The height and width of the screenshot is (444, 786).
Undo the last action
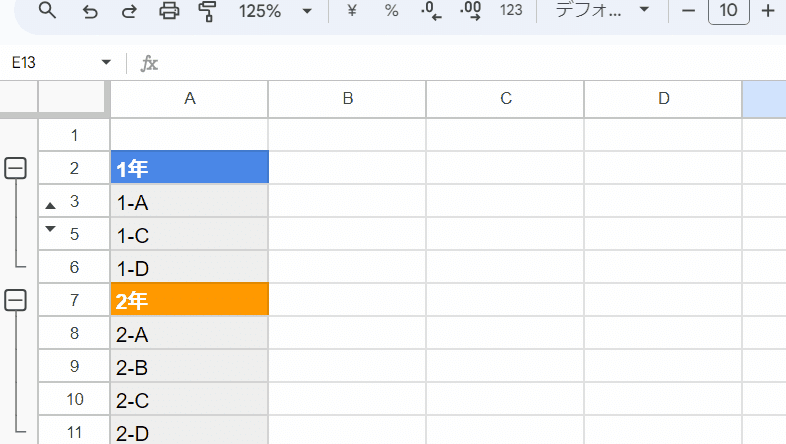coord(90,11)
